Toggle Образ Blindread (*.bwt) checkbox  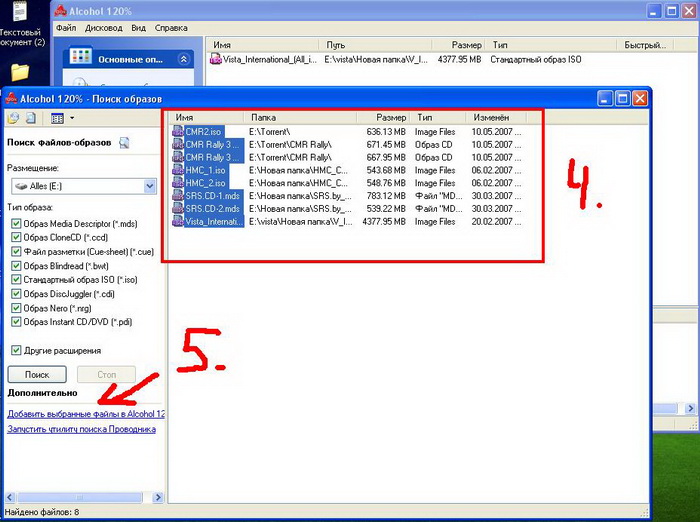[x=16, y=266]
